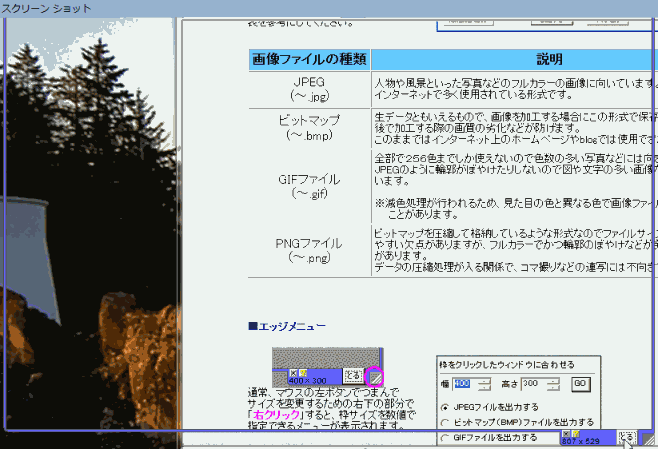
Task: Click the JPEG (～.jpg) table cell
Action: [x=309, y=89]
